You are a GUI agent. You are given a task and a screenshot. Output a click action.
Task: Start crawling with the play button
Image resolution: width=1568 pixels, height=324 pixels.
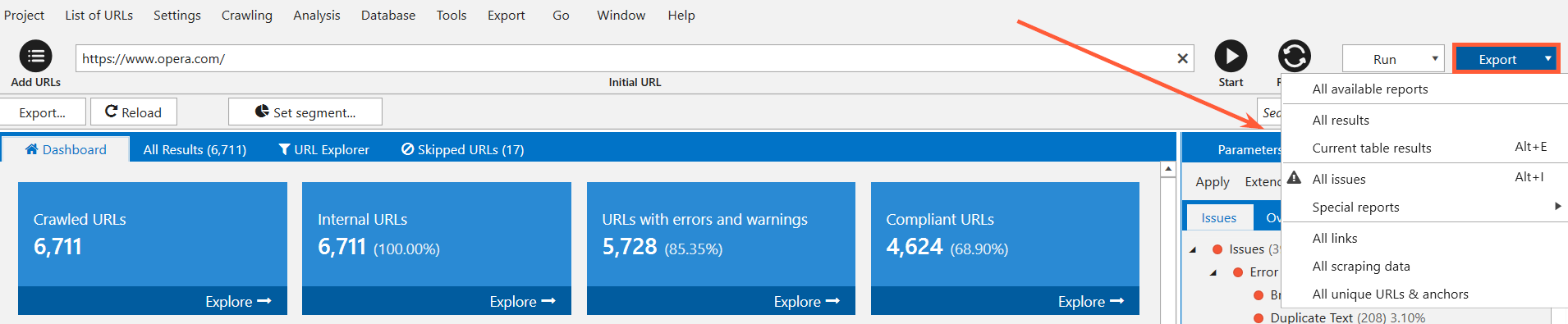pos(1231,56)
